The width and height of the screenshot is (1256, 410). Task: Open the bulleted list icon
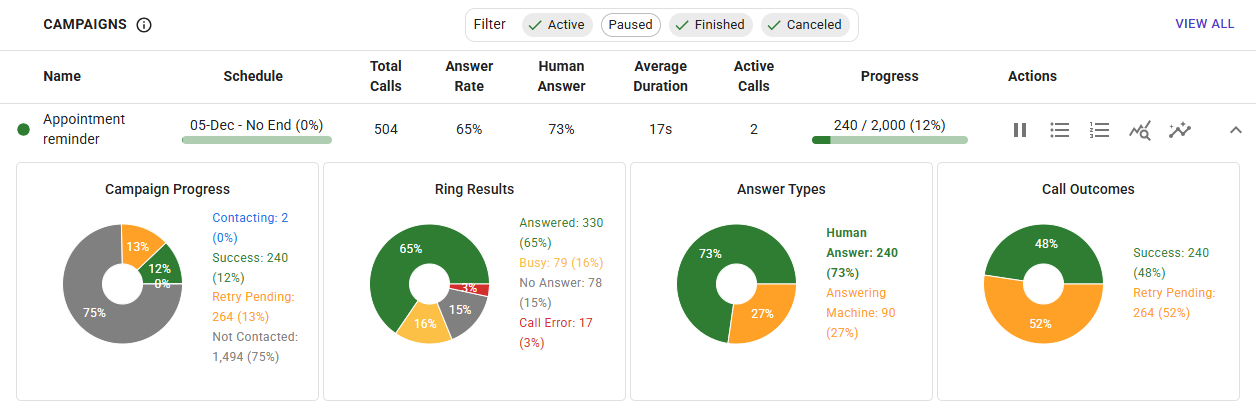pos(1060,130)
